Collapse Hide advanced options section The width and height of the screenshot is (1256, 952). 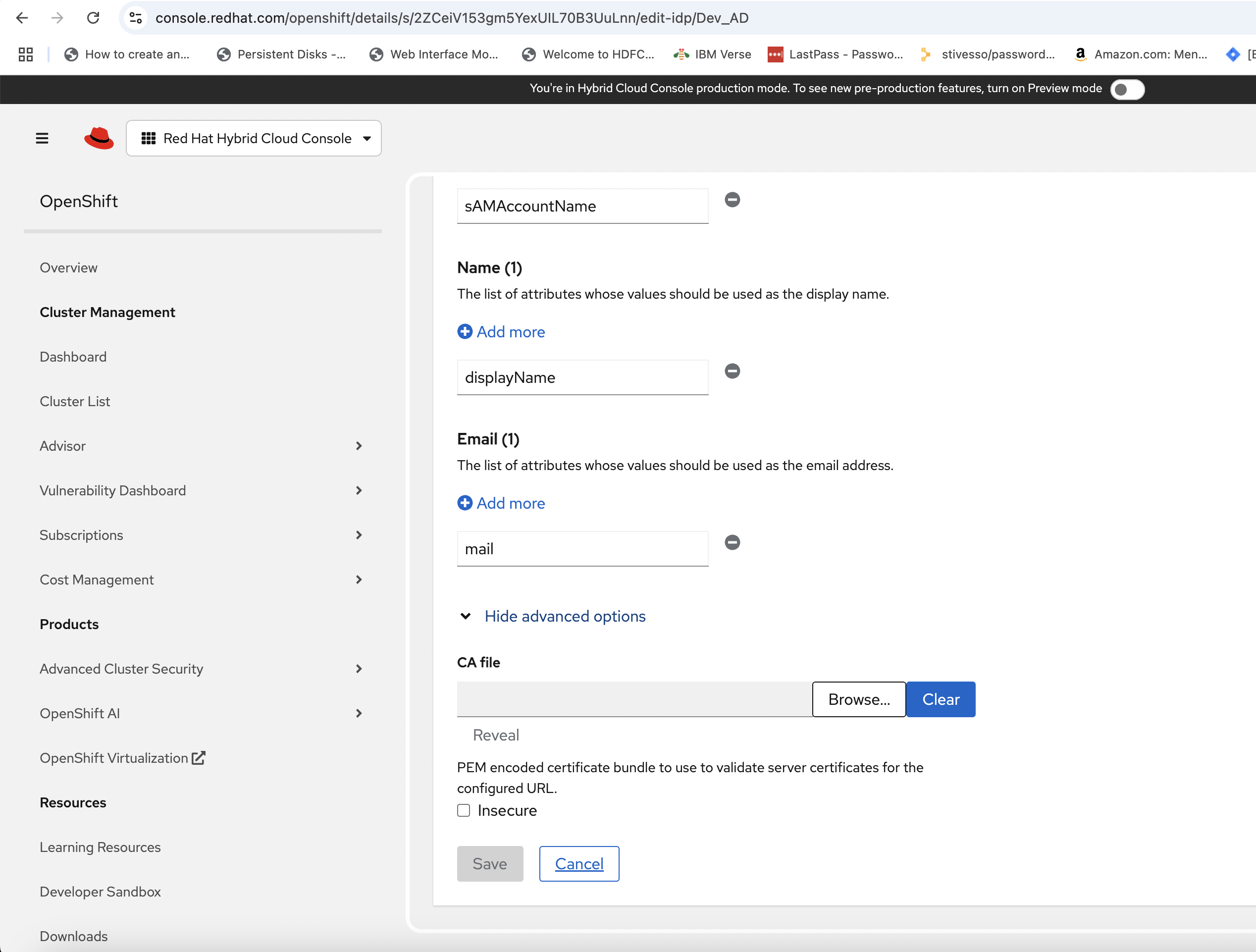click(x=565, y=616)
